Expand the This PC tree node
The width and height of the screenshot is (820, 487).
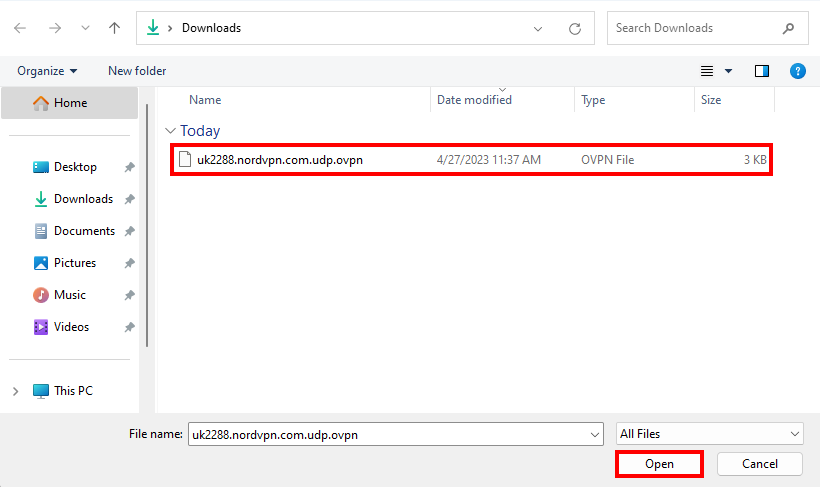pos(15,391)
